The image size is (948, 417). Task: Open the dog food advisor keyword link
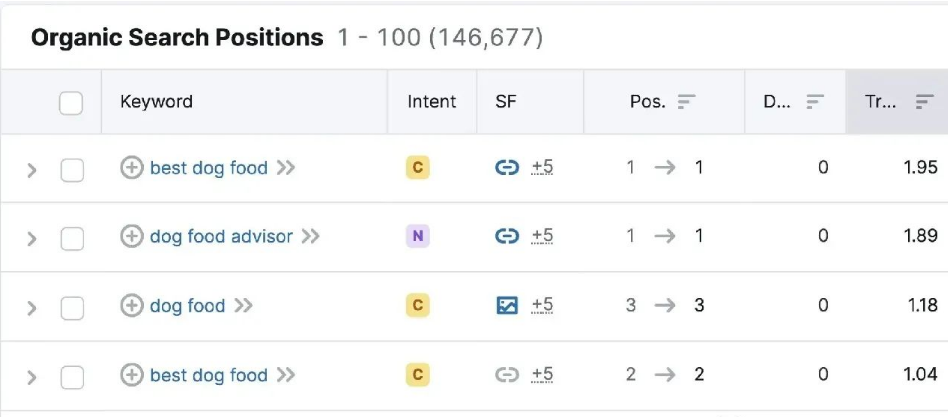coord(221,236)
